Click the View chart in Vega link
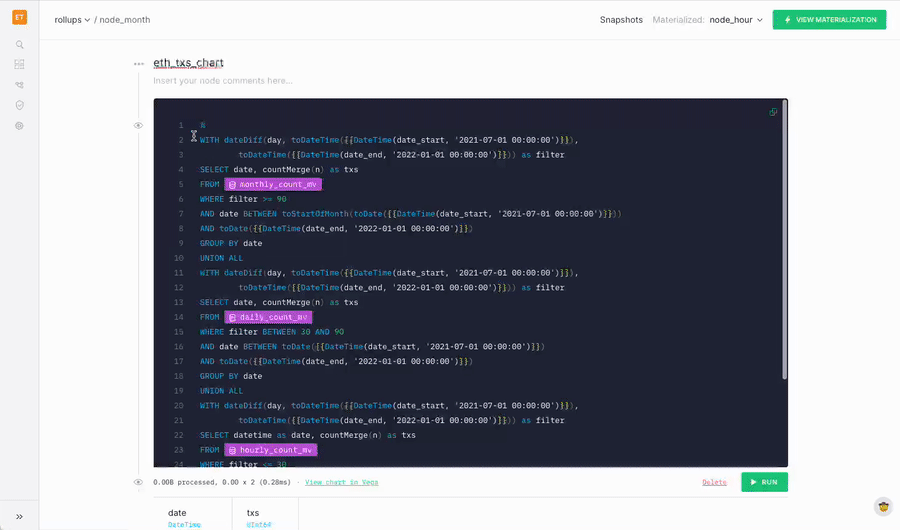The width and height of the screenshot is (900, 530). coord(341,482)
